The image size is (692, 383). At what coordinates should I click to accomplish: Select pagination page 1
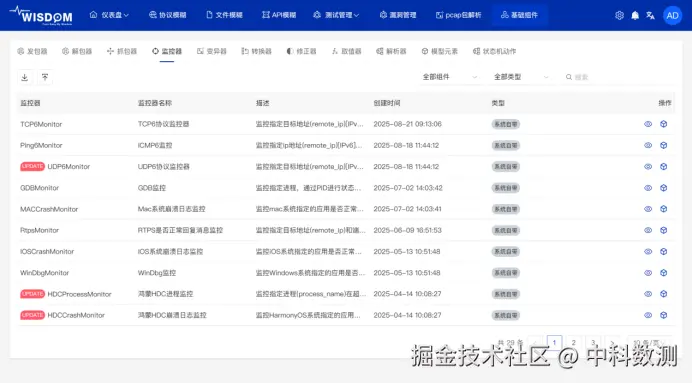coord(554,342)
